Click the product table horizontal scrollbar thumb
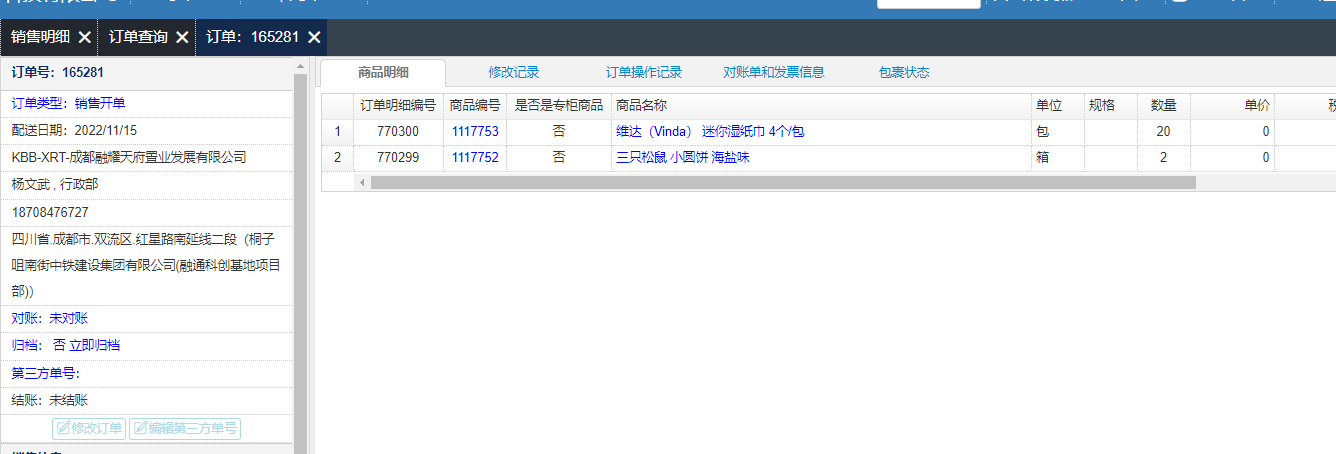Screen dimensions: 1336x454 coord(783,183)
